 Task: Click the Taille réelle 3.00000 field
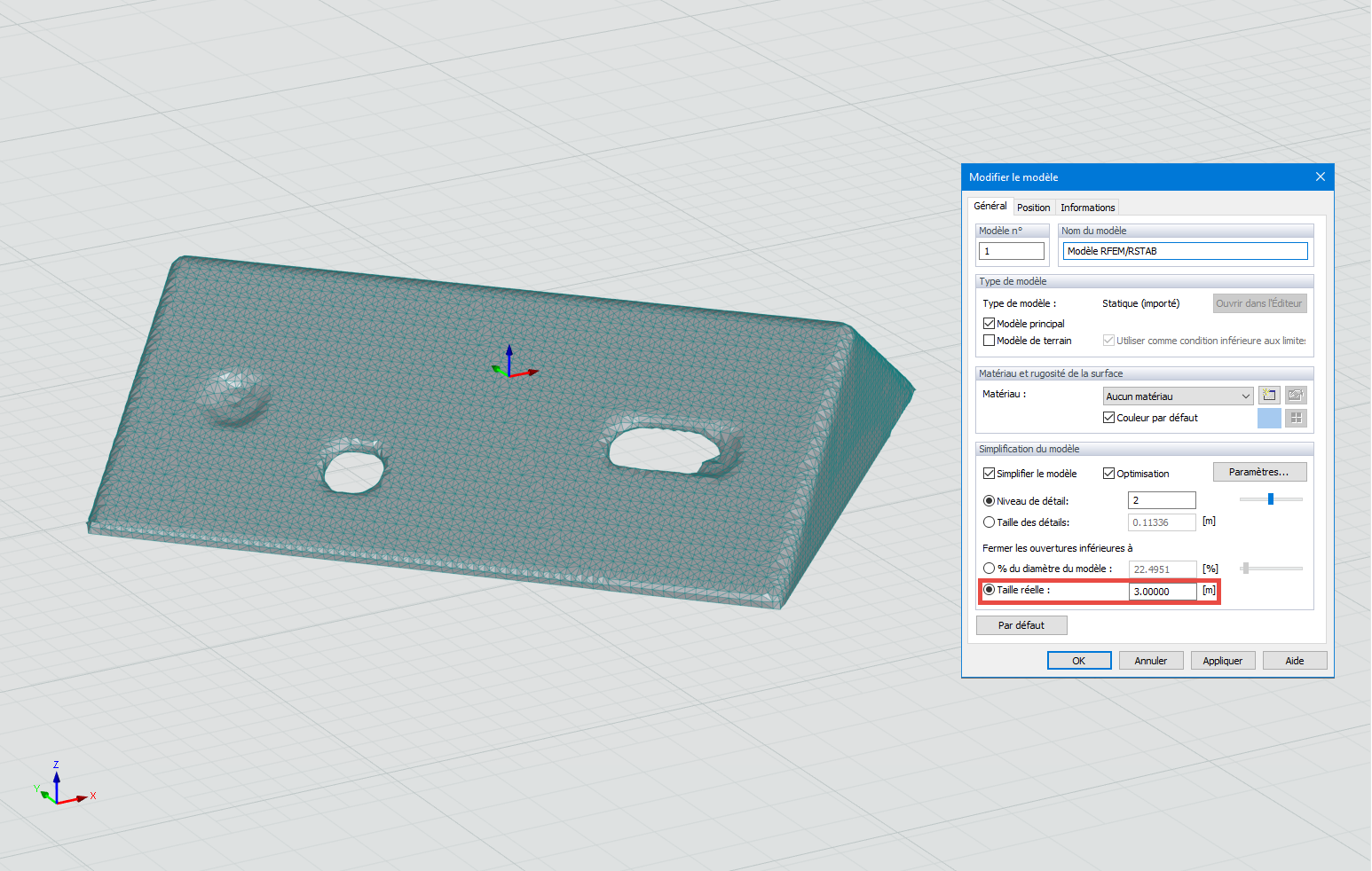click(1162, 592)
